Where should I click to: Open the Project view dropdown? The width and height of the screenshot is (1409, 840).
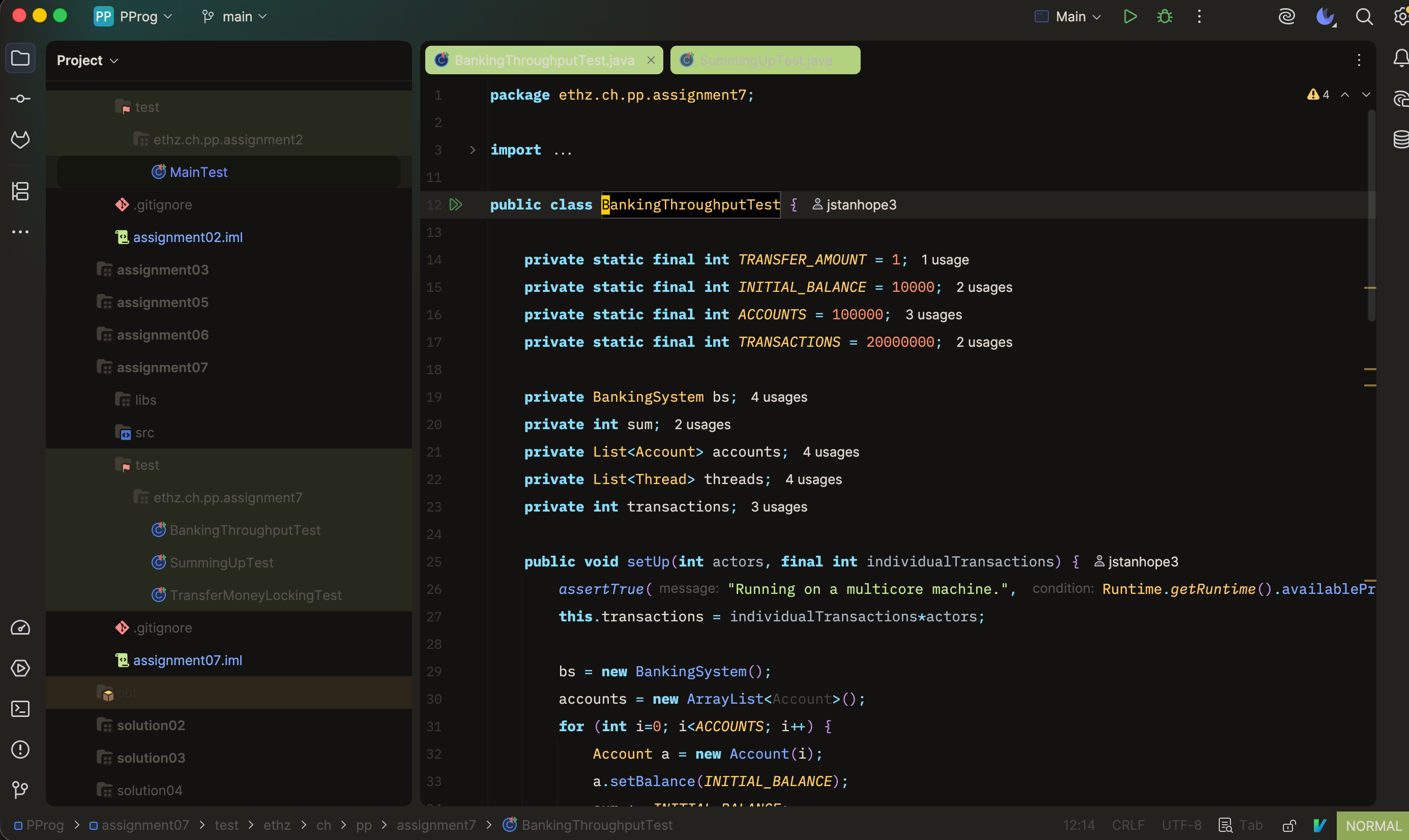(87, 61)
